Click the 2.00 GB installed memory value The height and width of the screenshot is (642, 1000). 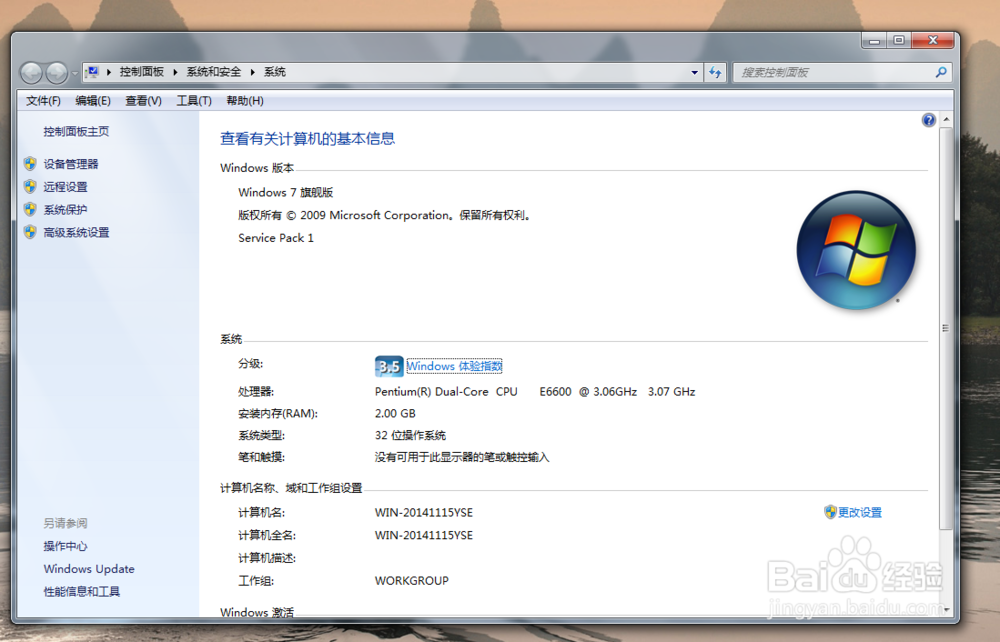click(395, 413)
